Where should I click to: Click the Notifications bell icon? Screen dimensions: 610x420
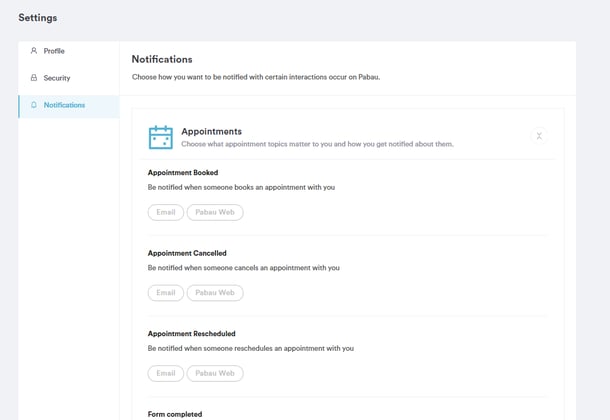pyautogui.click(x=34, y=105)
